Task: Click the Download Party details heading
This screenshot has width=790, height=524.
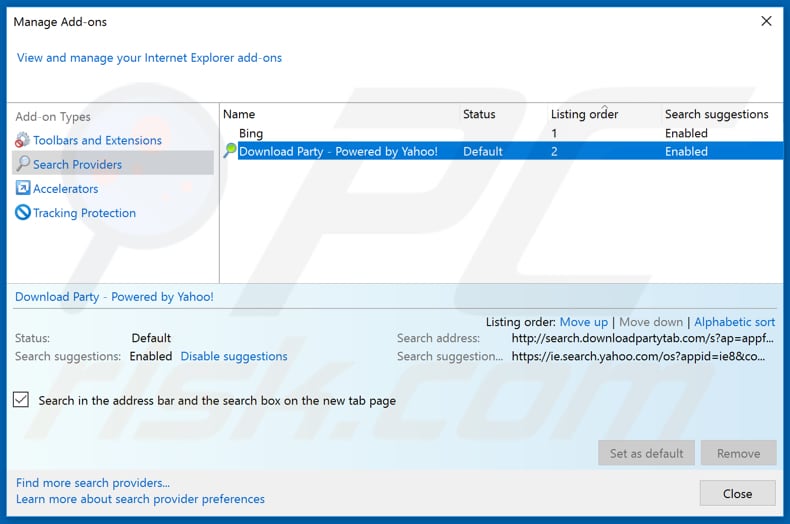Action: [x=114, y=297]
